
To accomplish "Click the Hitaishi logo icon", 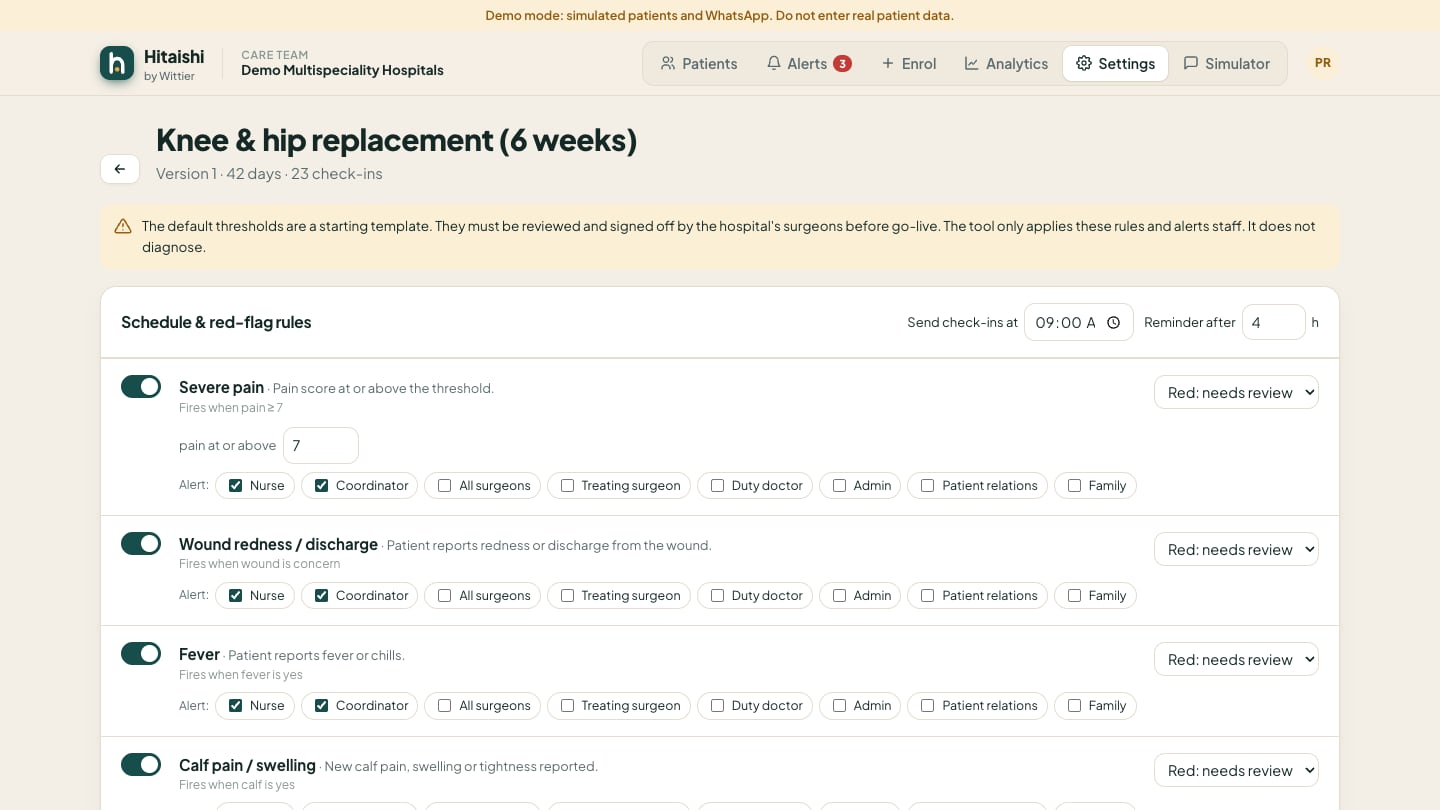I will click(x=117, y=63).
